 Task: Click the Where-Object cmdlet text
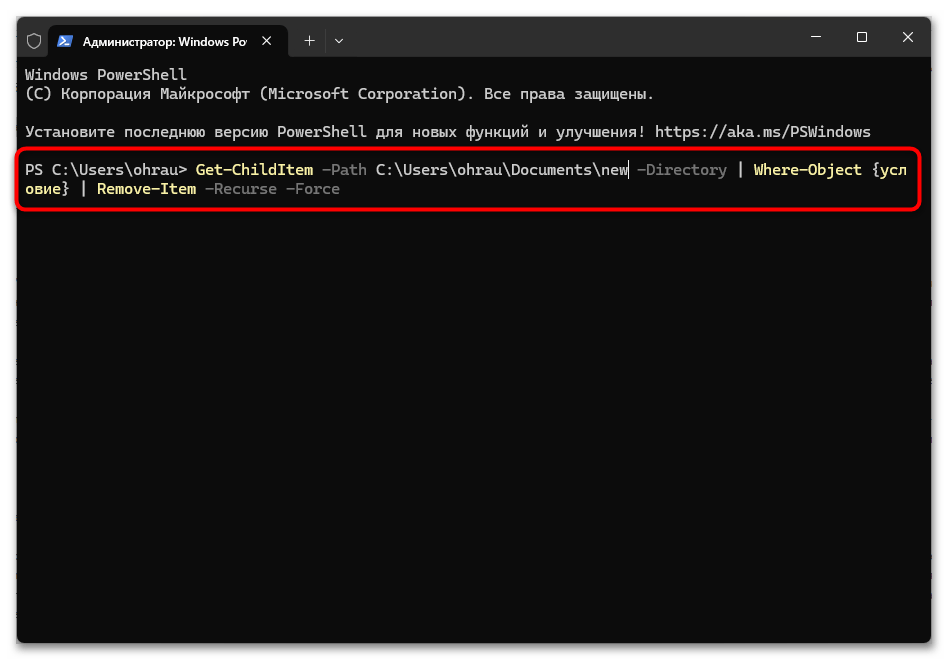808,170
